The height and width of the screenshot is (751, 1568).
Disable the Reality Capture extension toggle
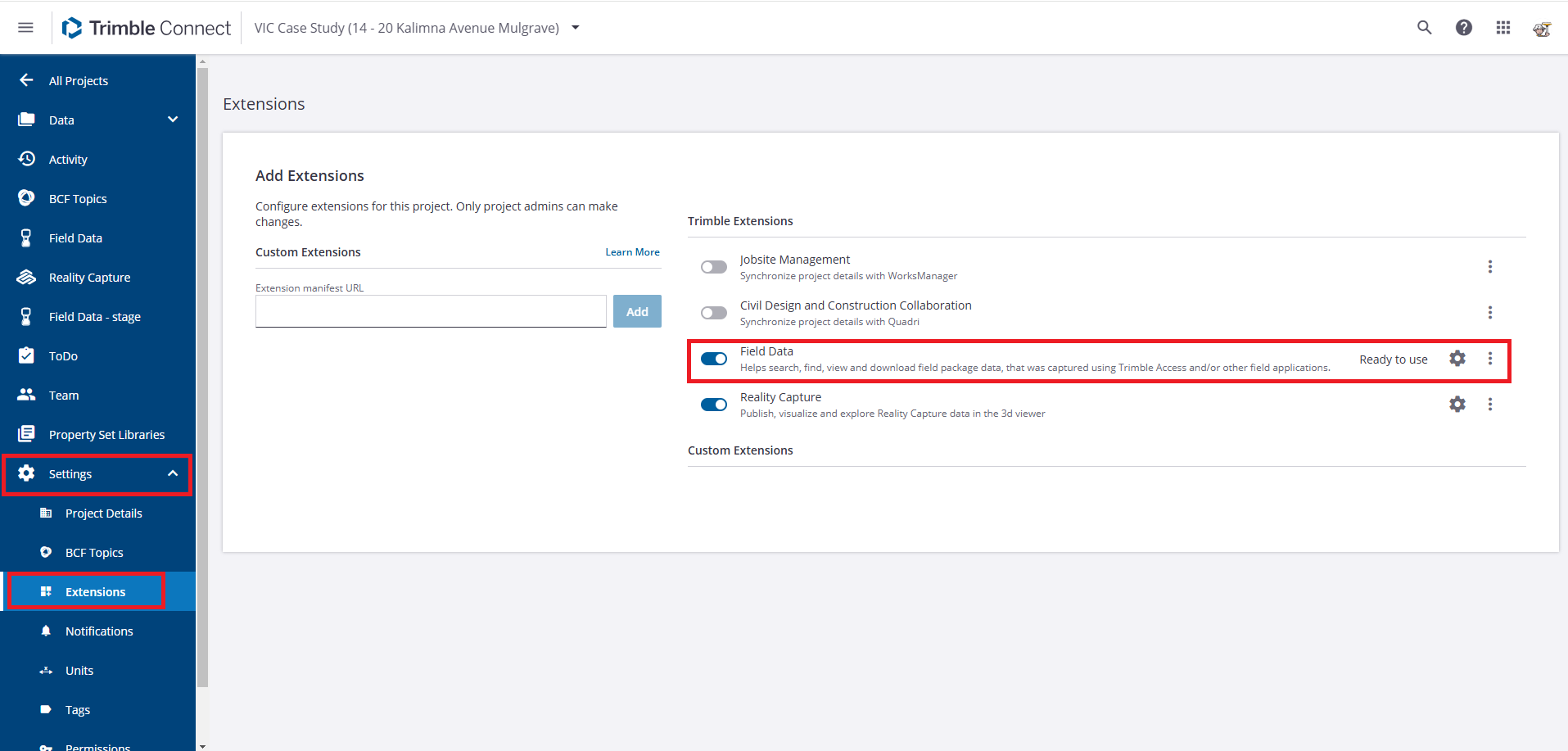714,405
